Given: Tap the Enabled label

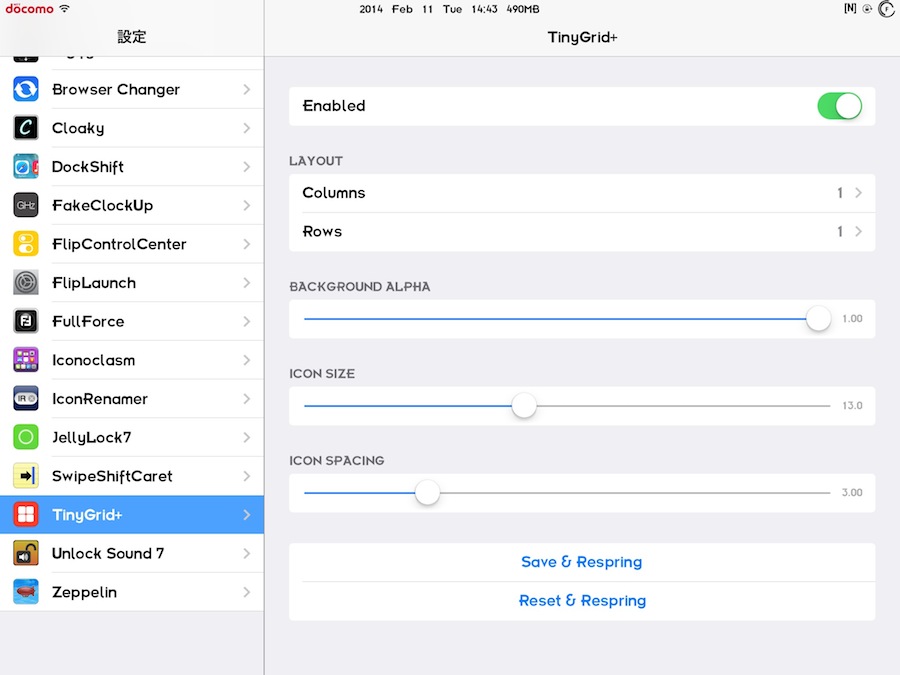Looking at the screenshot, I should [x=334, y=106].
